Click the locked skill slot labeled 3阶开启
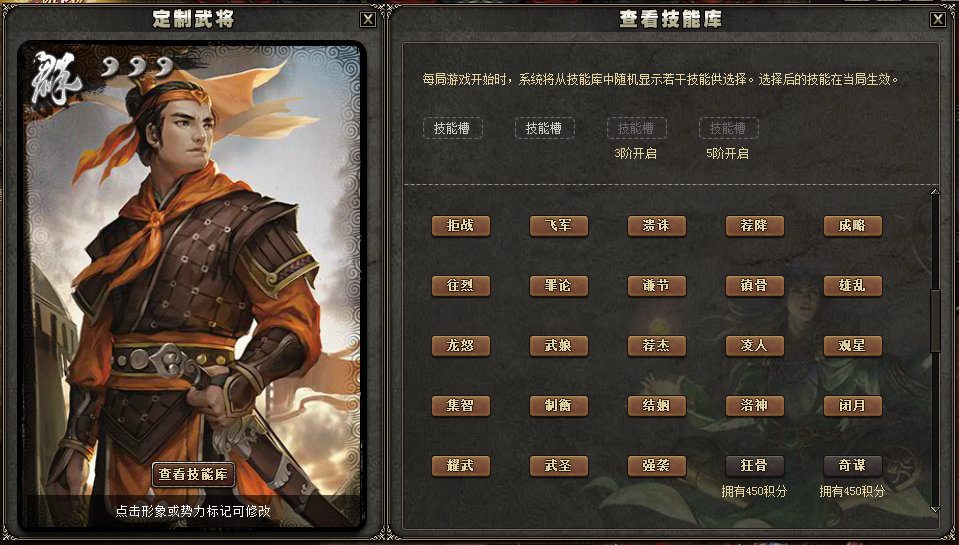The height and width of the screenshot is (545, 959). coord(636,128)
